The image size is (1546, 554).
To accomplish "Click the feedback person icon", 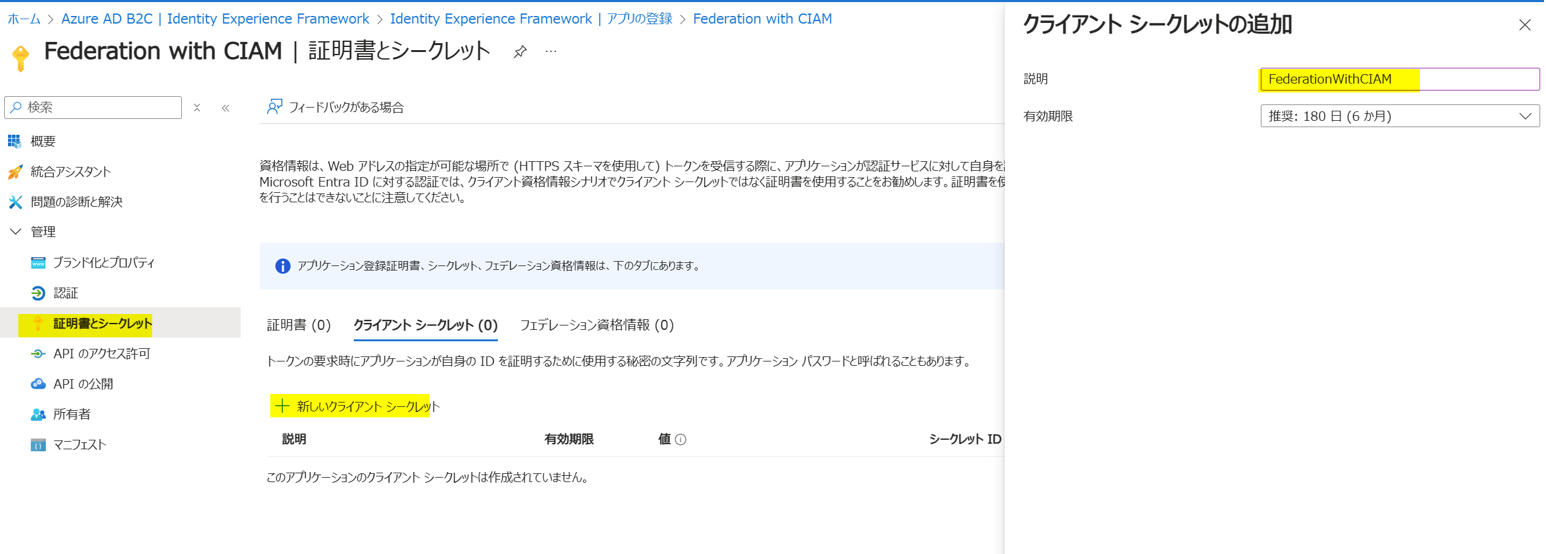I will coord(275,106).
